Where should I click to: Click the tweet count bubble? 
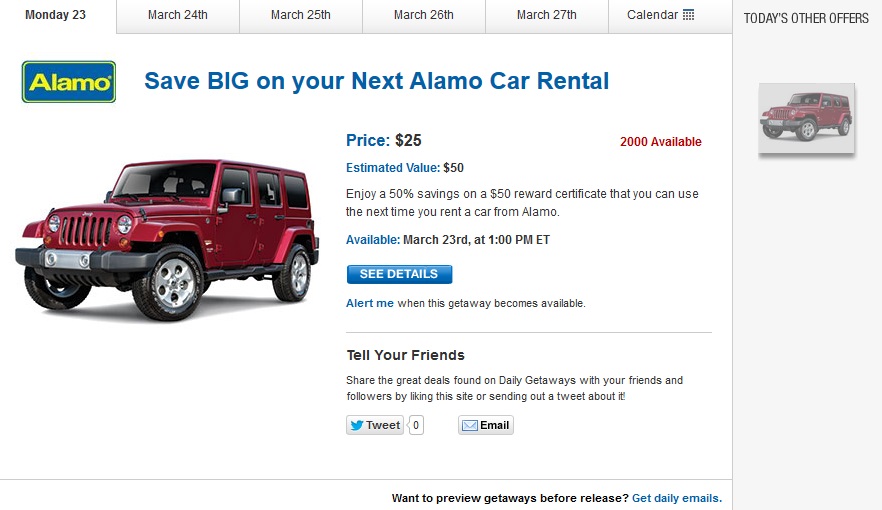click(x=416, y=425)
